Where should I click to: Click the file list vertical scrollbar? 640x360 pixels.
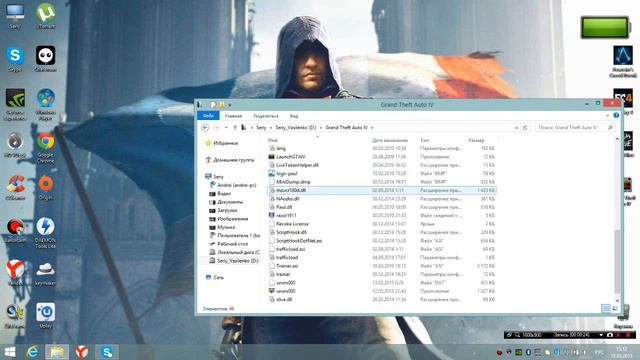(x=617, y=261)
